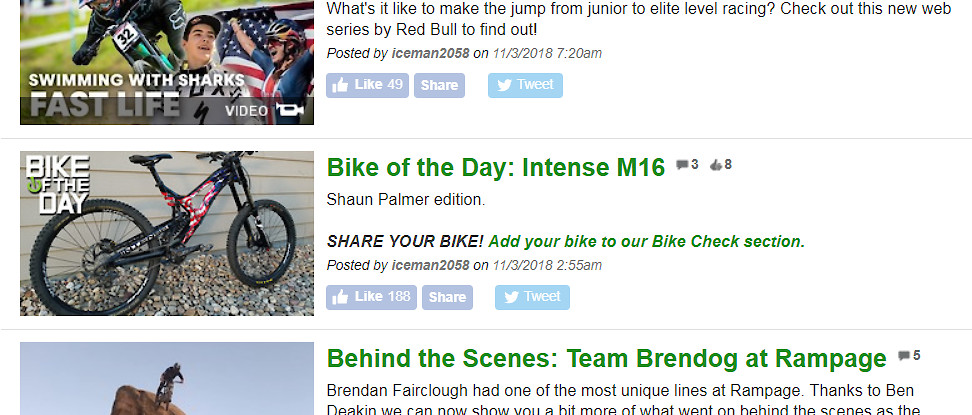Open the Swimming with Sharks video thumbnail
Viewport: 972px width, 415px height.
point(166,60)
